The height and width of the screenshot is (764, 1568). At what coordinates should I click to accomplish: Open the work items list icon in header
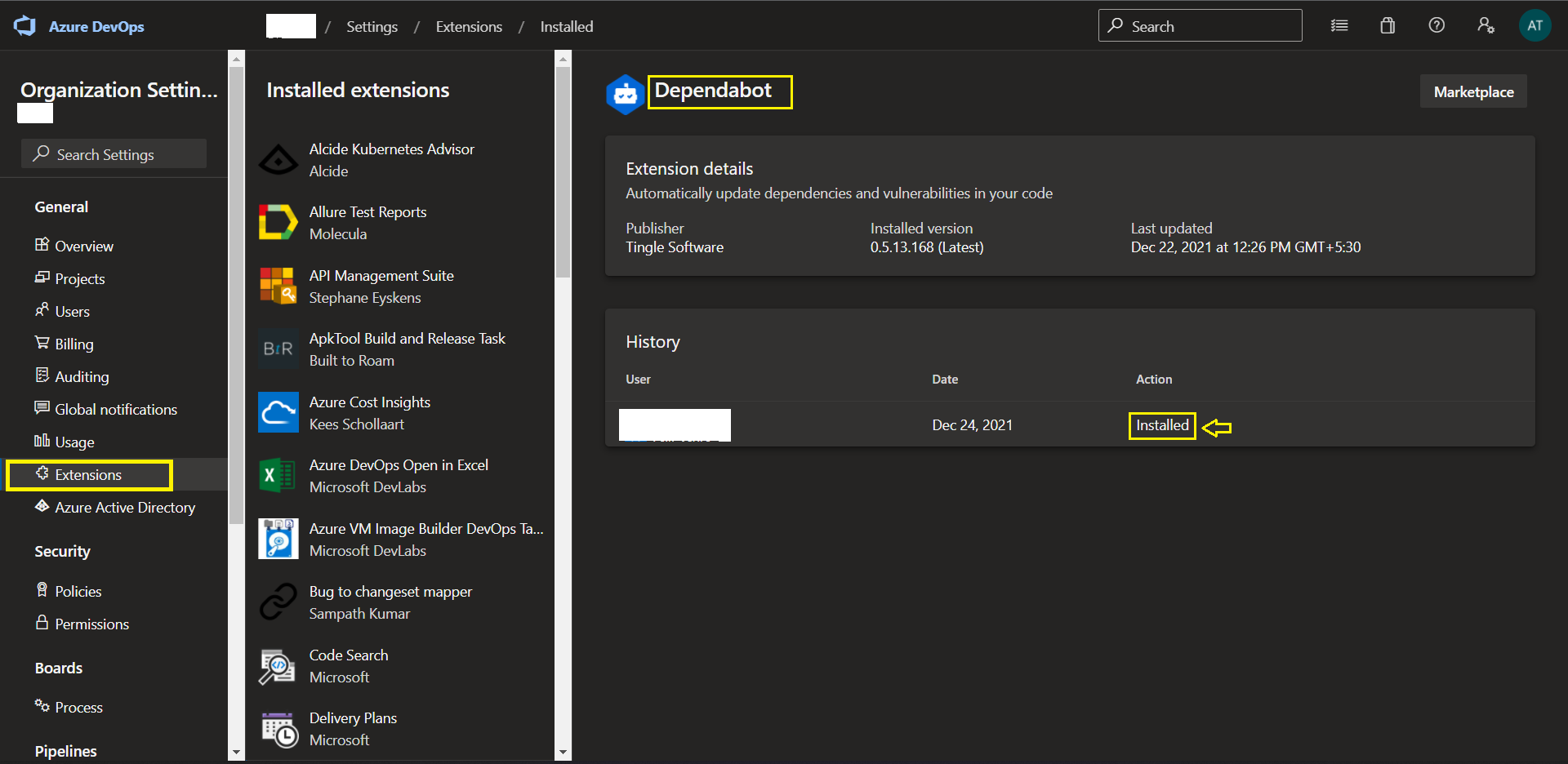click(1339, 26)
